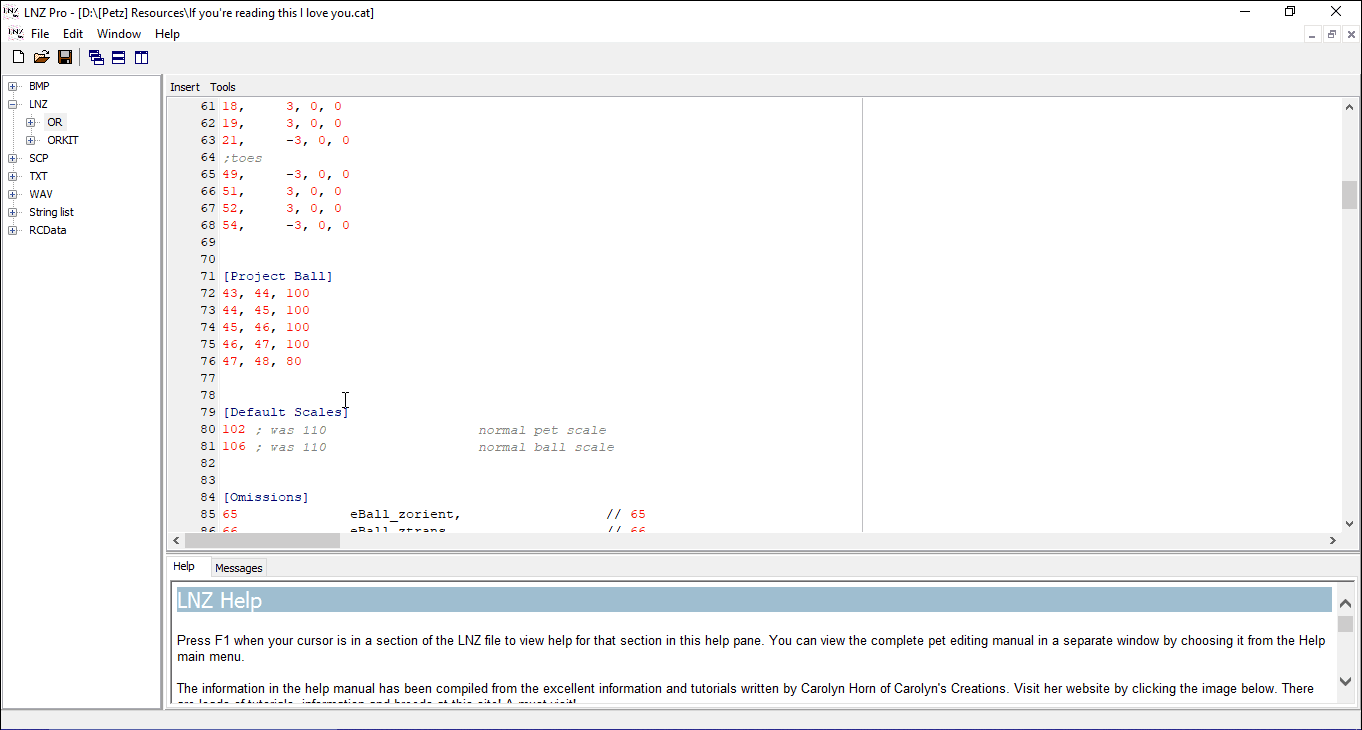Switch to the Help tab

point(184,566)
